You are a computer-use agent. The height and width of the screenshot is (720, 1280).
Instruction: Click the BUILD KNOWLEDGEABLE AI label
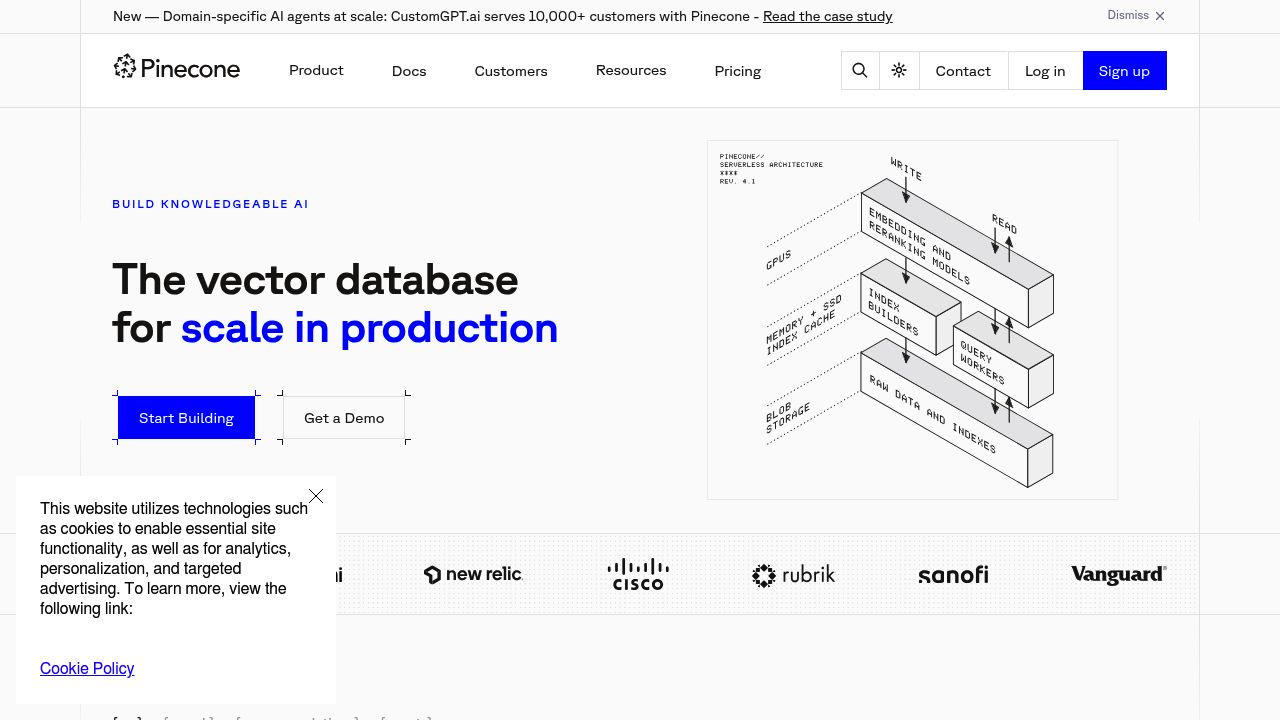210,204
